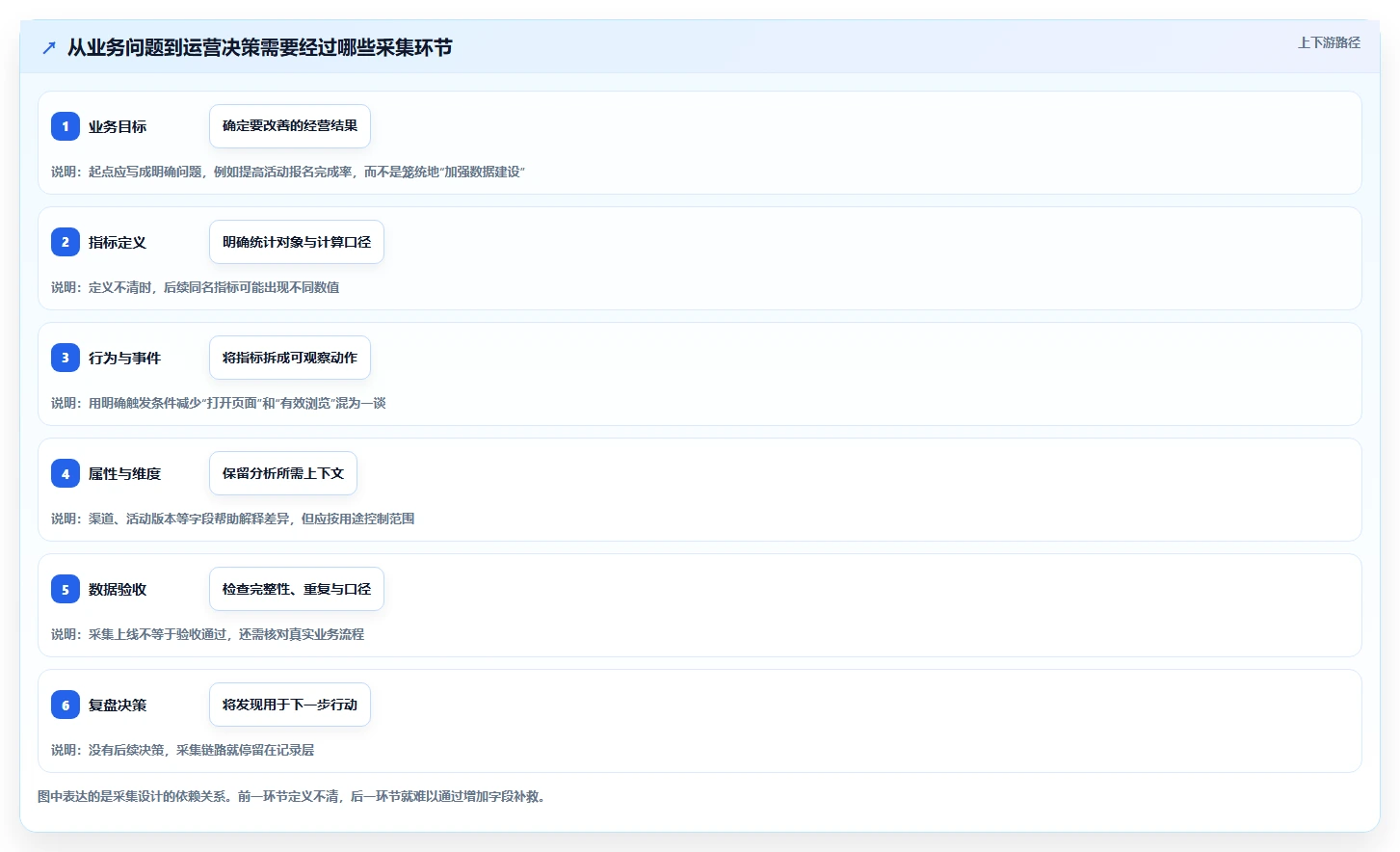Image resolution: width=1400 pixels, height=852 pixels.
Task: Select the 明确统计对象与计算口径 chip
Action: tap(297, 242)
